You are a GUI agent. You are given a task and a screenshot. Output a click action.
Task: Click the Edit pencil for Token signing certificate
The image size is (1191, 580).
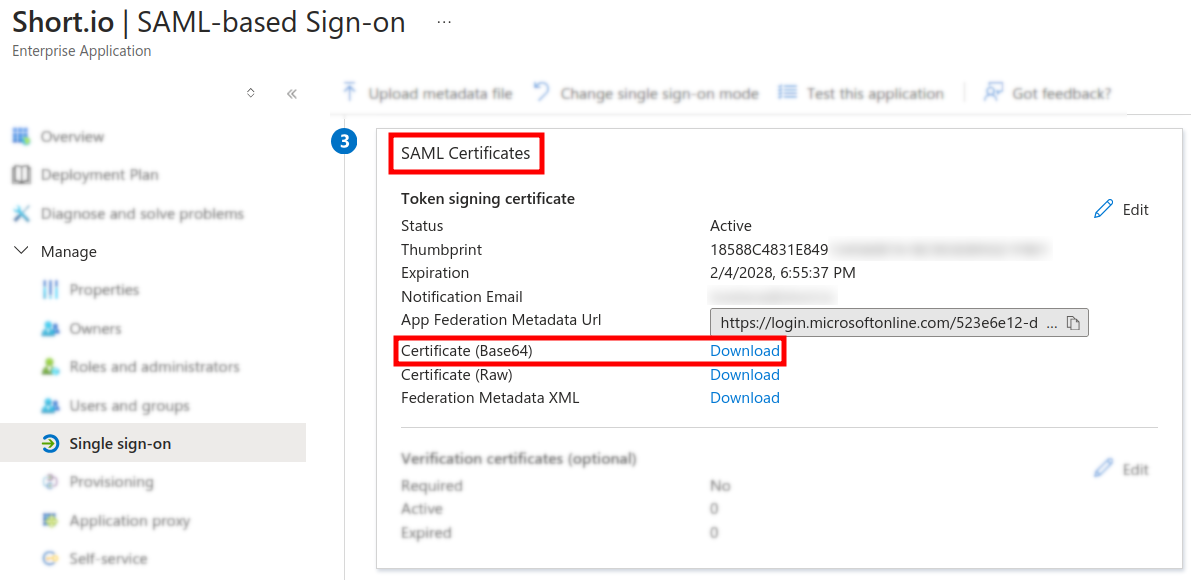pos(1104,209)
